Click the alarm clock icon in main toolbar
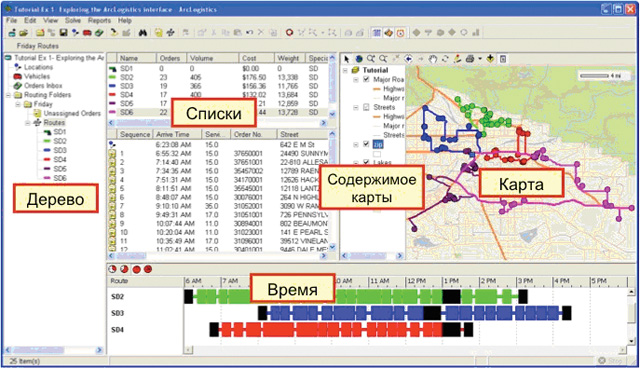The width and height of the screenshot is (640, 368). [400, 33]
